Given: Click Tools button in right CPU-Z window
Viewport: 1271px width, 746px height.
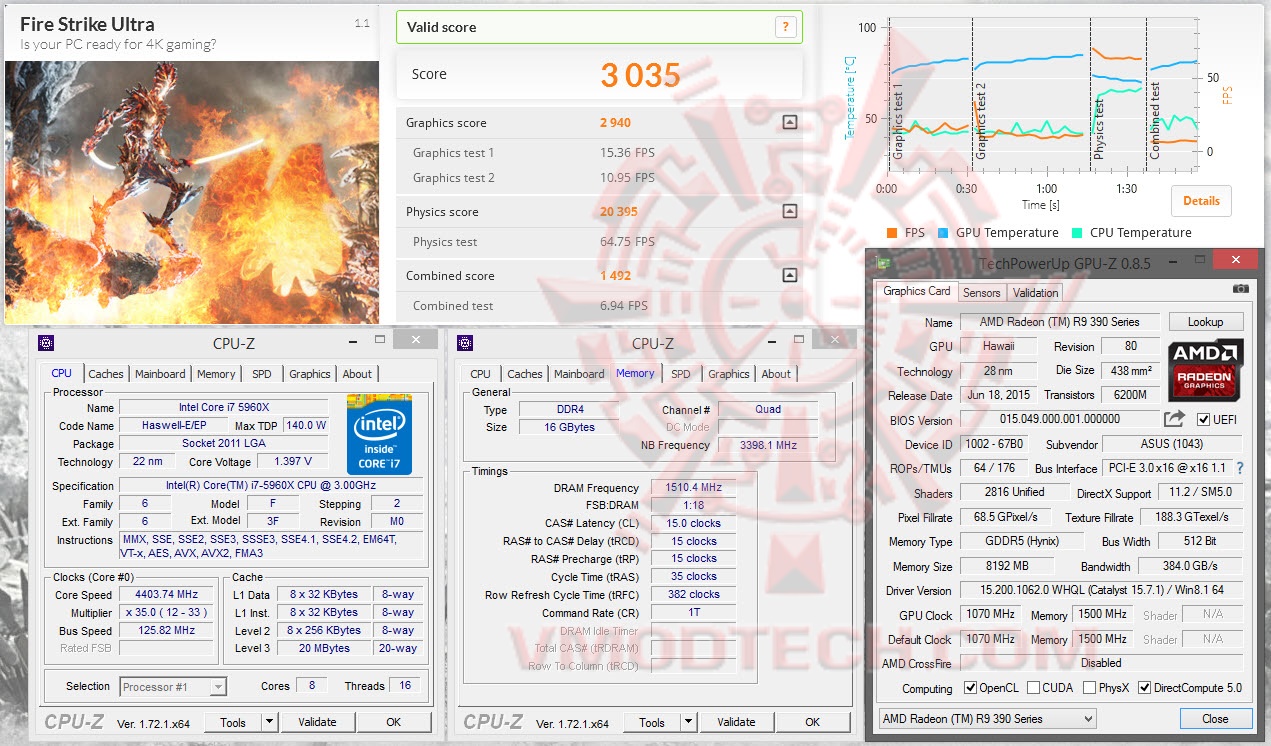Looking at the screenshot, I should [652, 722].
